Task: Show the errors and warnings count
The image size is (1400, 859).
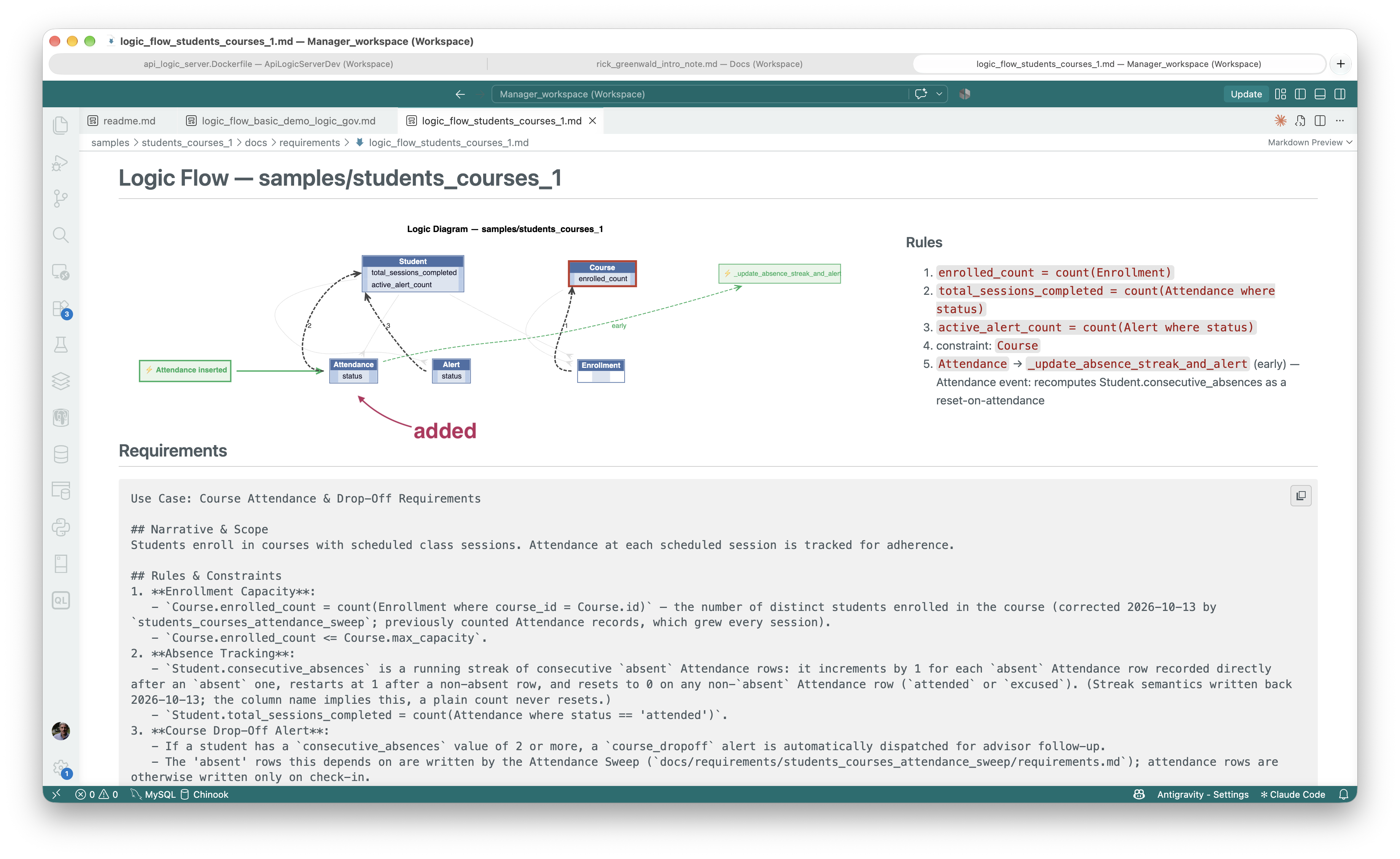Action: [x=97, y=794]
